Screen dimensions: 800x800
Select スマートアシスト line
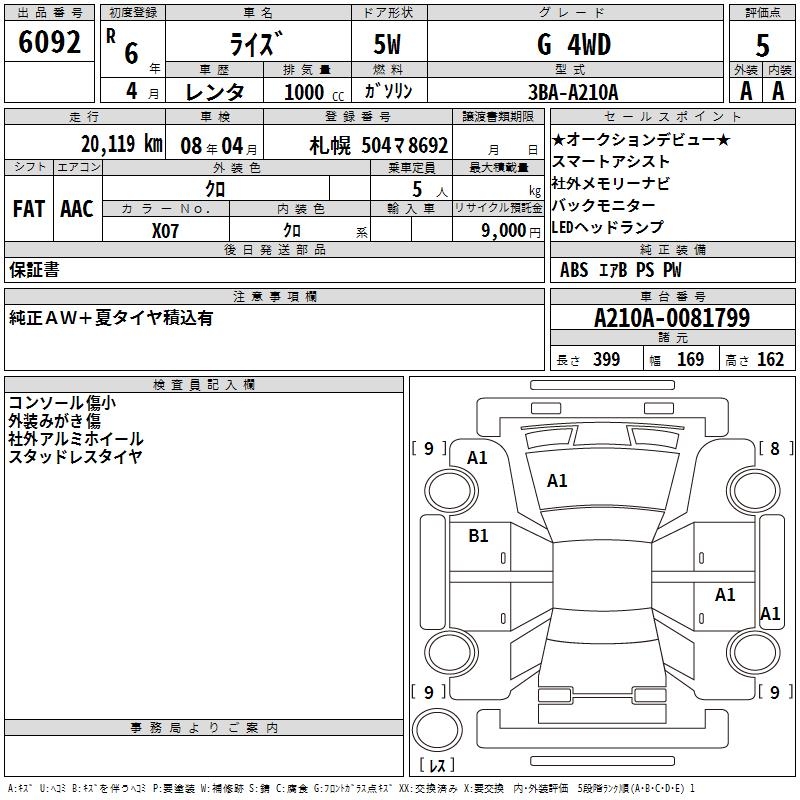[x=611, y=161]
